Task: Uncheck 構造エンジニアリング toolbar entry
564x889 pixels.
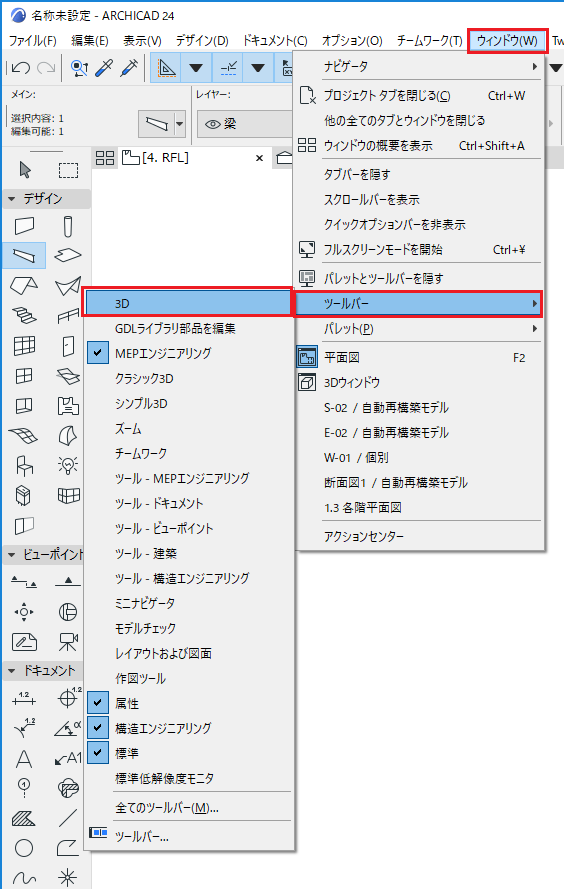Action: click(x=189, y=728)
